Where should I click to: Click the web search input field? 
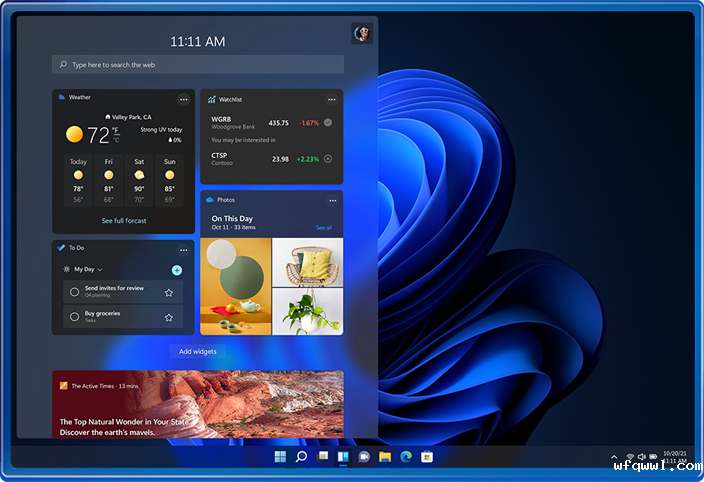coord(200,65)
